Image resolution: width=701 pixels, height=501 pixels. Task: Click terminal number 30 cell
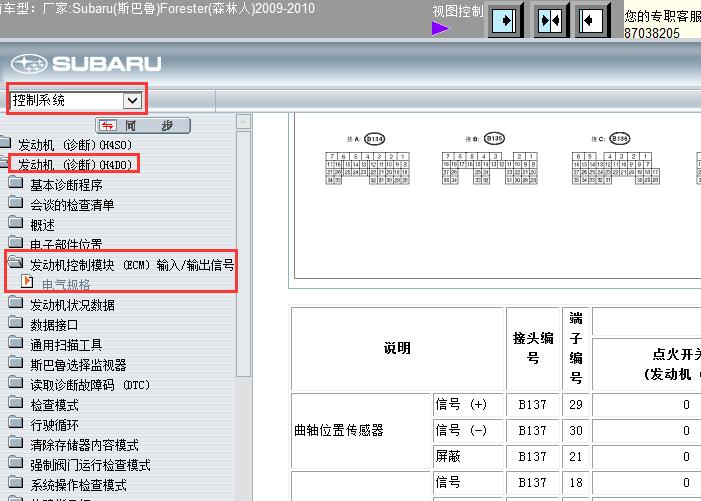click(576, 430)
